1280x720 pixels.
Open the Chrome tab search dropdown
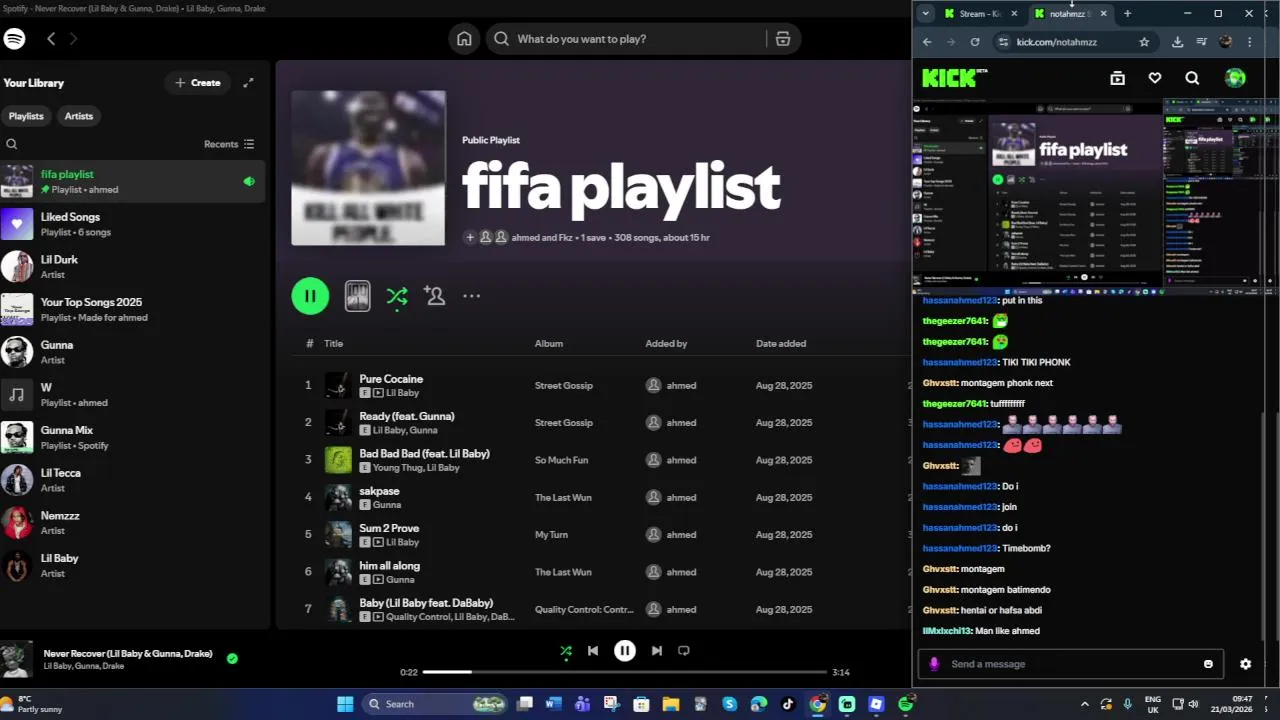click(926, 14)
